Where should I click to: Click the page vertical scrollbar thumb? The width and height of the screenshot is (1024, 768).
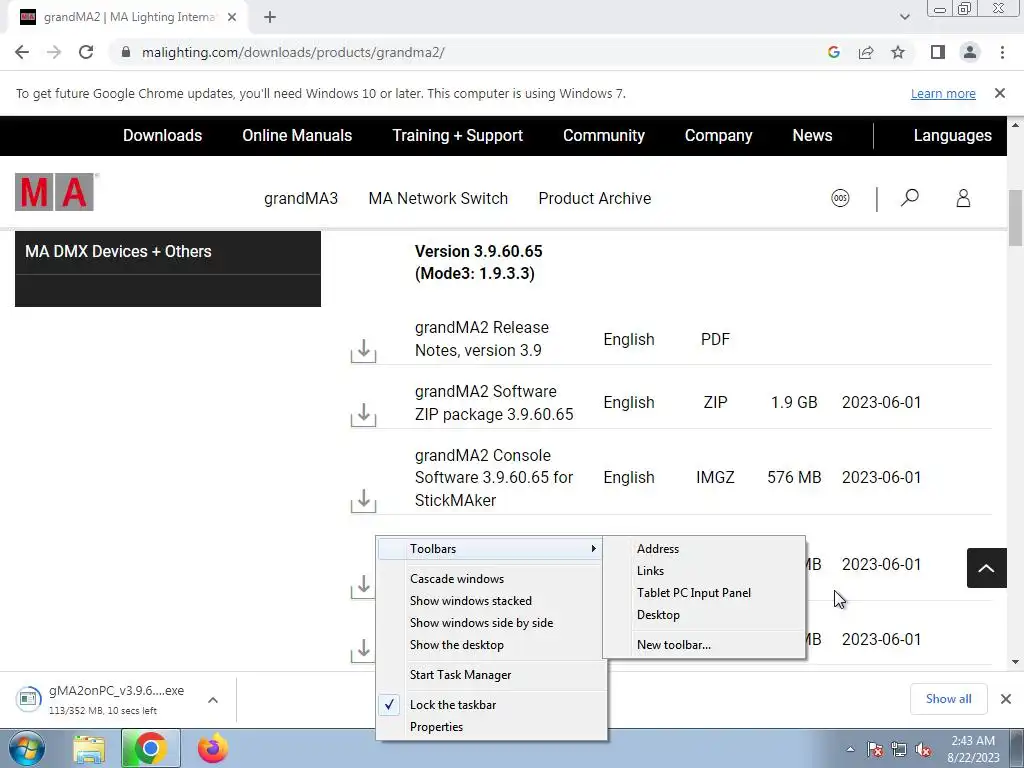pyautogui.click(x=1016, y=217)
